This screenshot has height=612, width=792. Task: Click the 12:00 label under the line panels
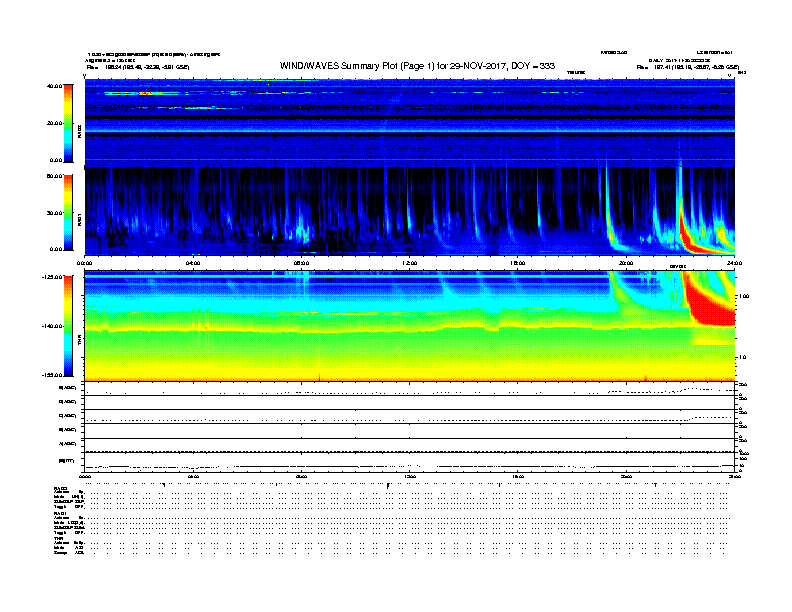point(410,476)
